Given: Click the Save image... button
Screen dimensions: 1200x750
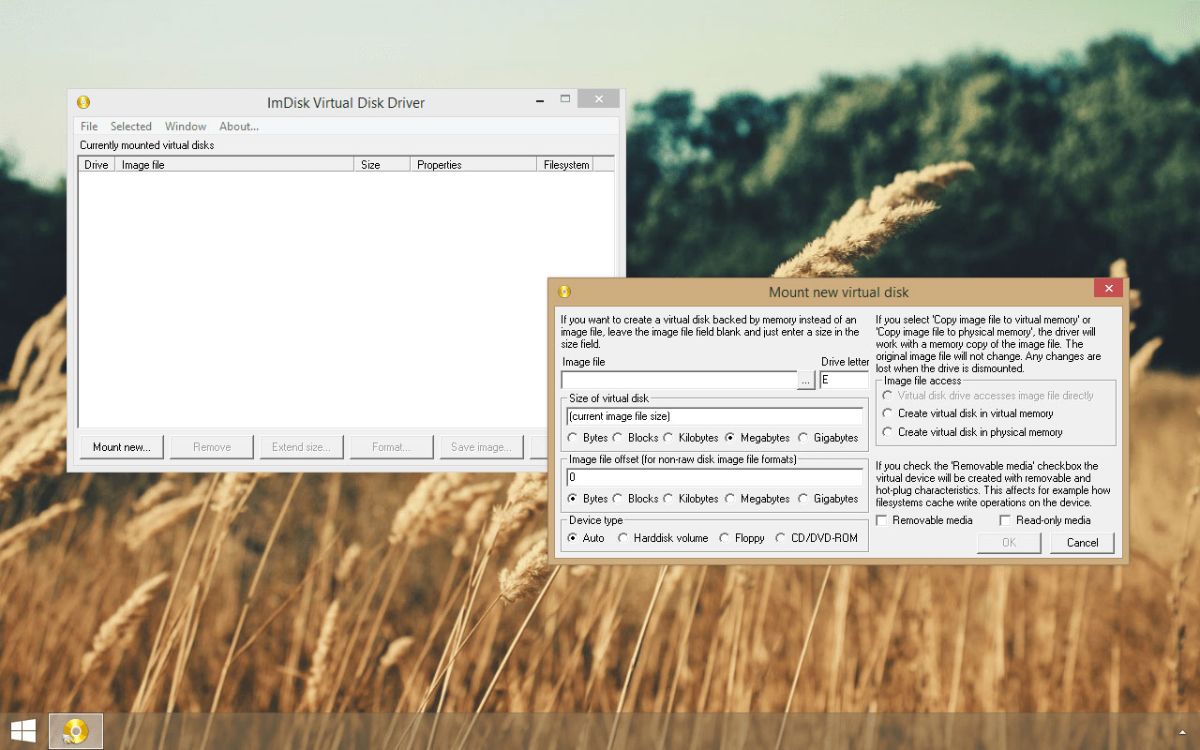Looking at the screenshot, I should click(x=482, y=447).
